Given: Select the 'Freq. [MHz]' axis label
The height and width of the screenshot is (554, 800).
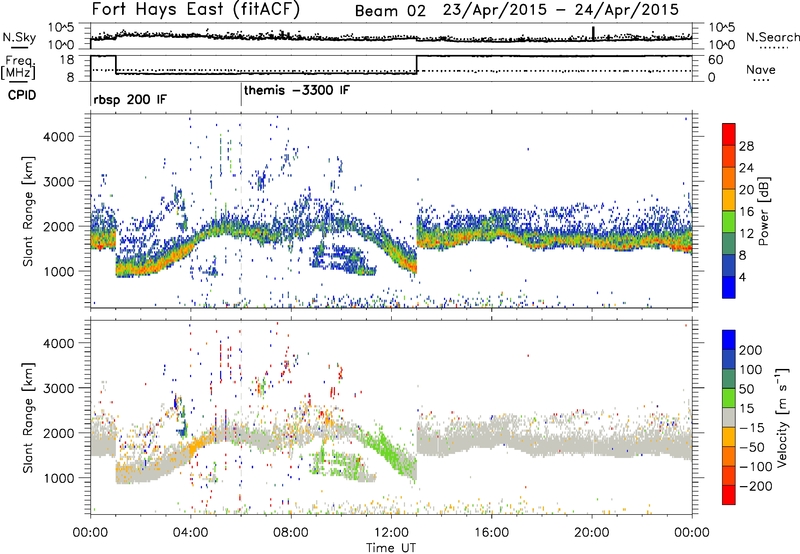Looking at the screenshot, I should click(x=19, y=67).
